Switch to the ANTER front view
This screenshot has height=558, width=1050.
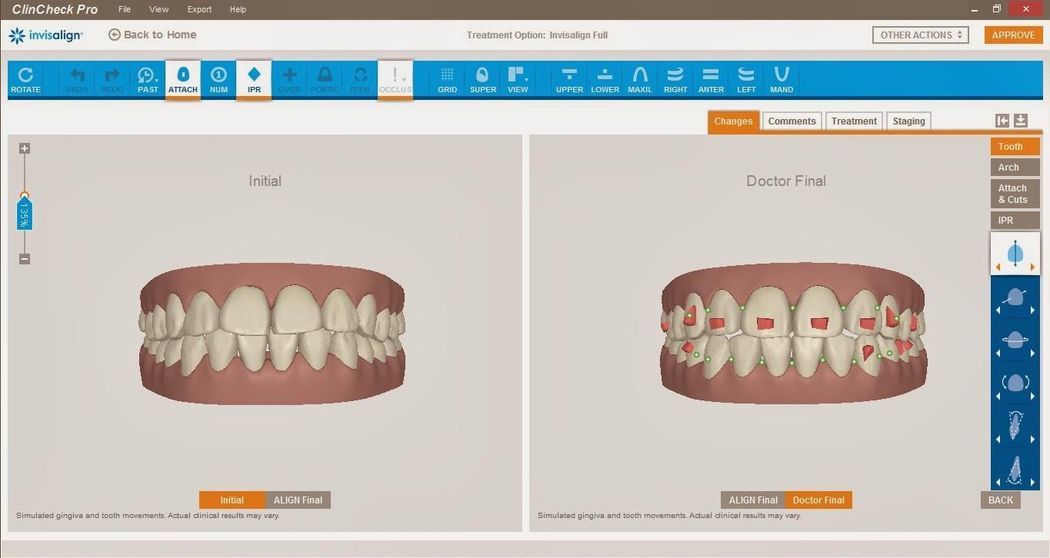710,80
